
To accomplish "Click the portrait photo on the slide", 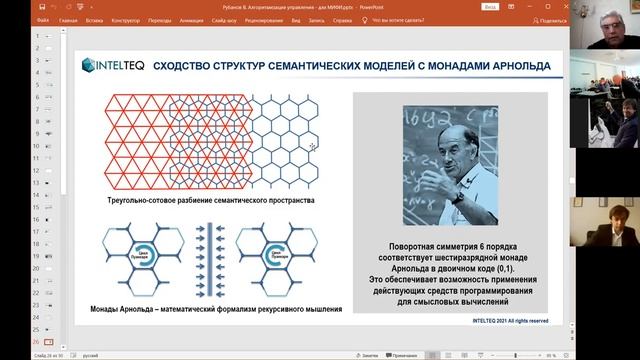I will (x=450, y=165).
